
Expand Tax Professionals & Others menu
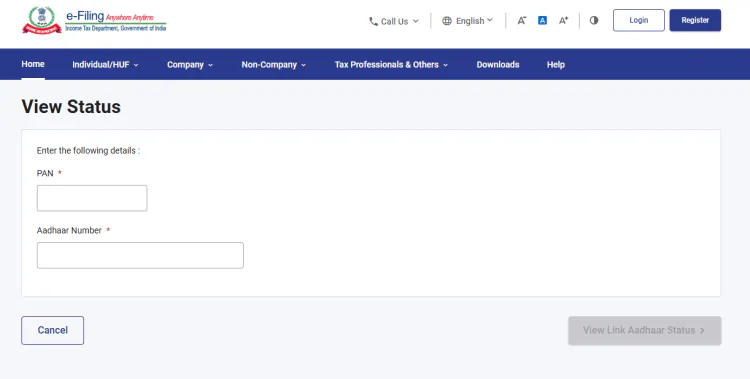[x=391, y=65]
